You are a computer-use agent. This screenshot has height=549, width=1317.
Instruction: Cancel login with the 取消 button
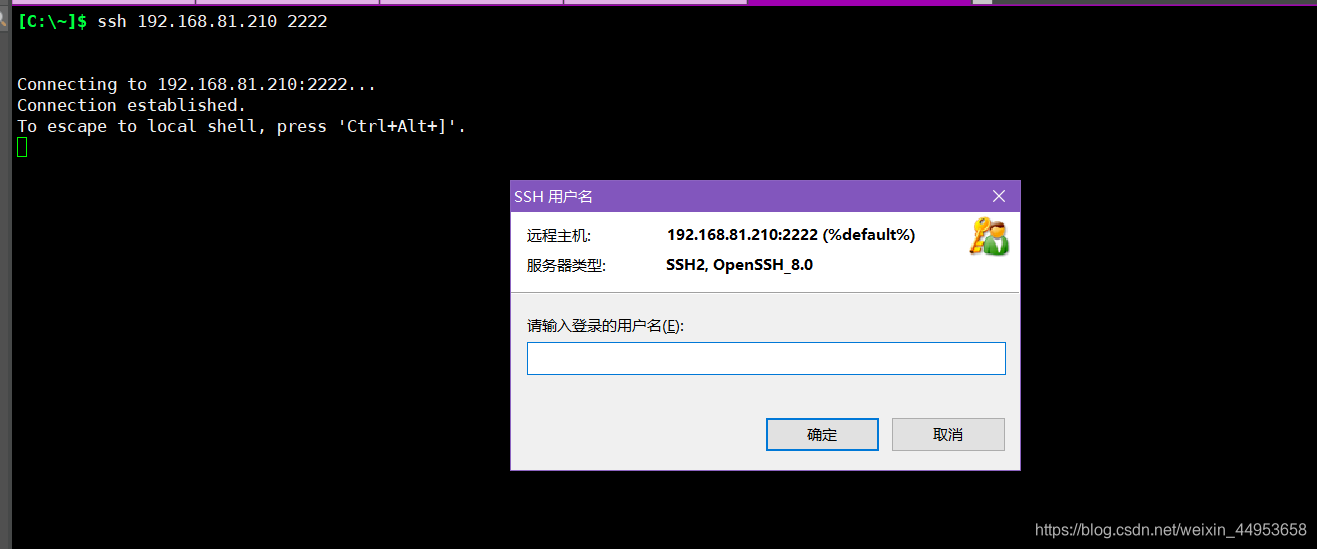click(x=948, y=434)
